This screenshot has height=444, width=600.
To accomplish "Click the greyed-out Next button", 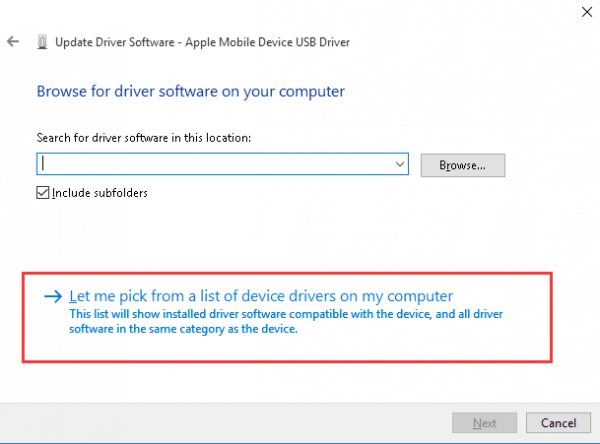I will [x=483, y=423].
